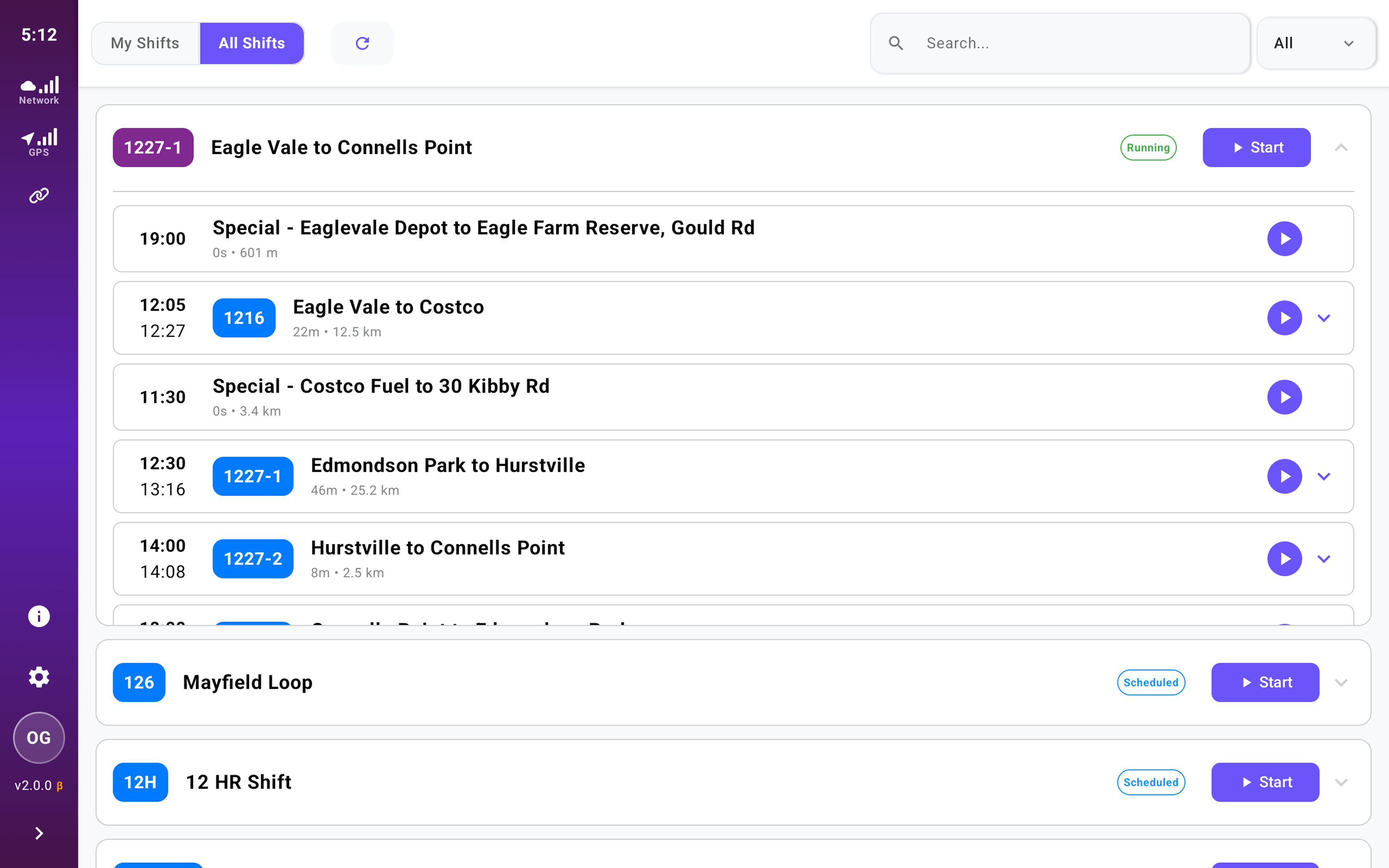Open settings gear in sidebar
Screen dimensions: 1389x868
tap(39, 677)
